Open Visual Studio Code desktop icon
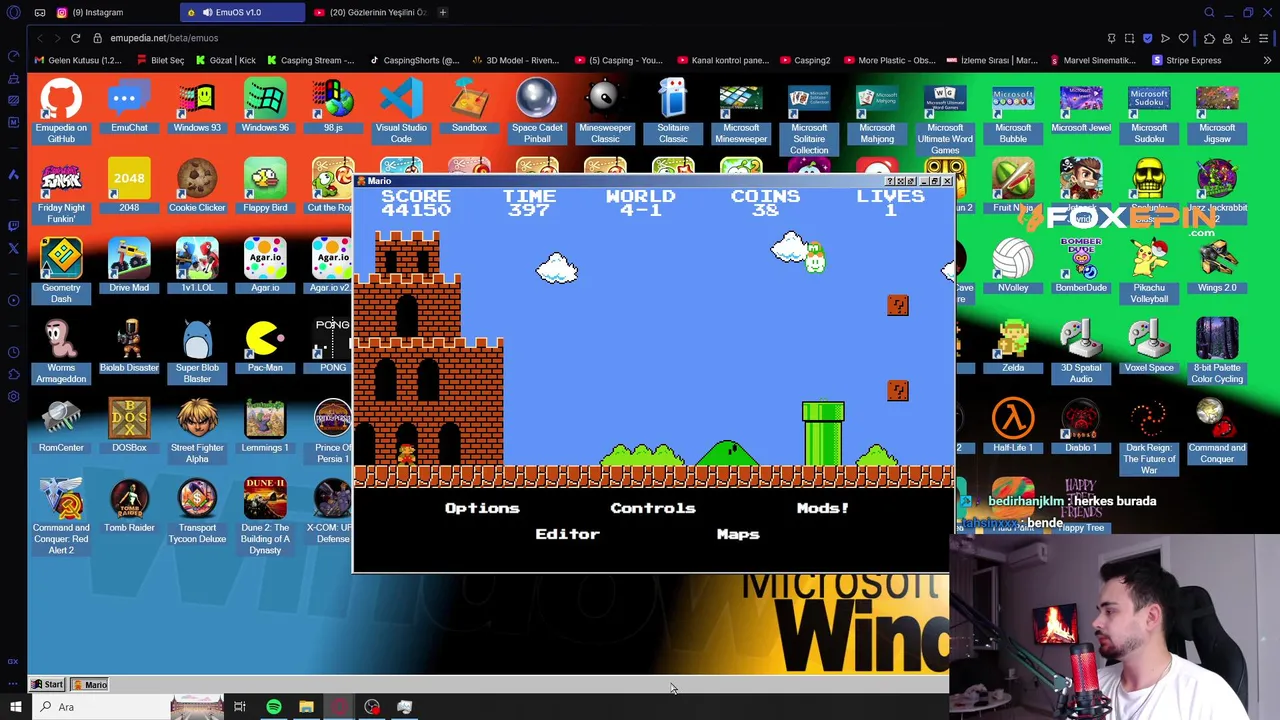This screenshot has width=1280, height=720. coord(401,110)
